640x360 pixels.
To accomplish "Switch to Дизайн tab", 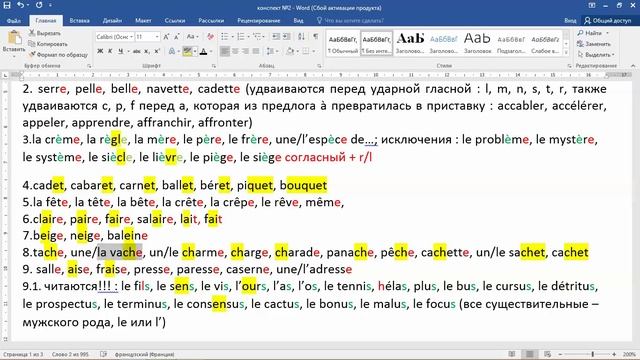I will click(112, 20).
